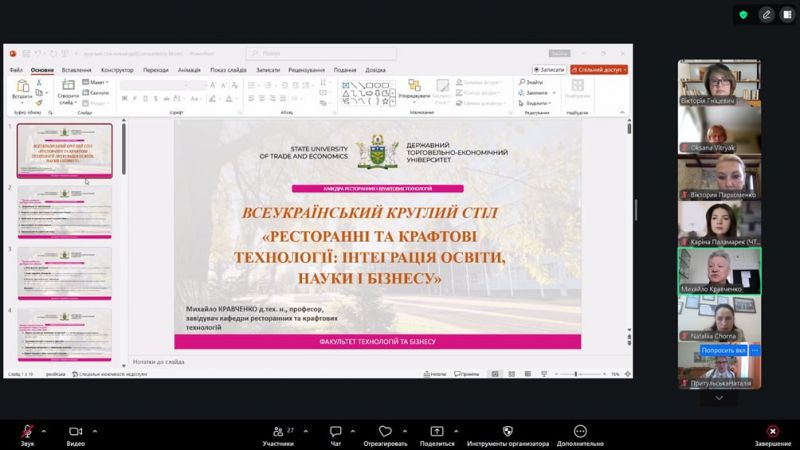Open the Вставлення ribbon tab
This screenshot has width=800, height=450.
tap(76, 70)
